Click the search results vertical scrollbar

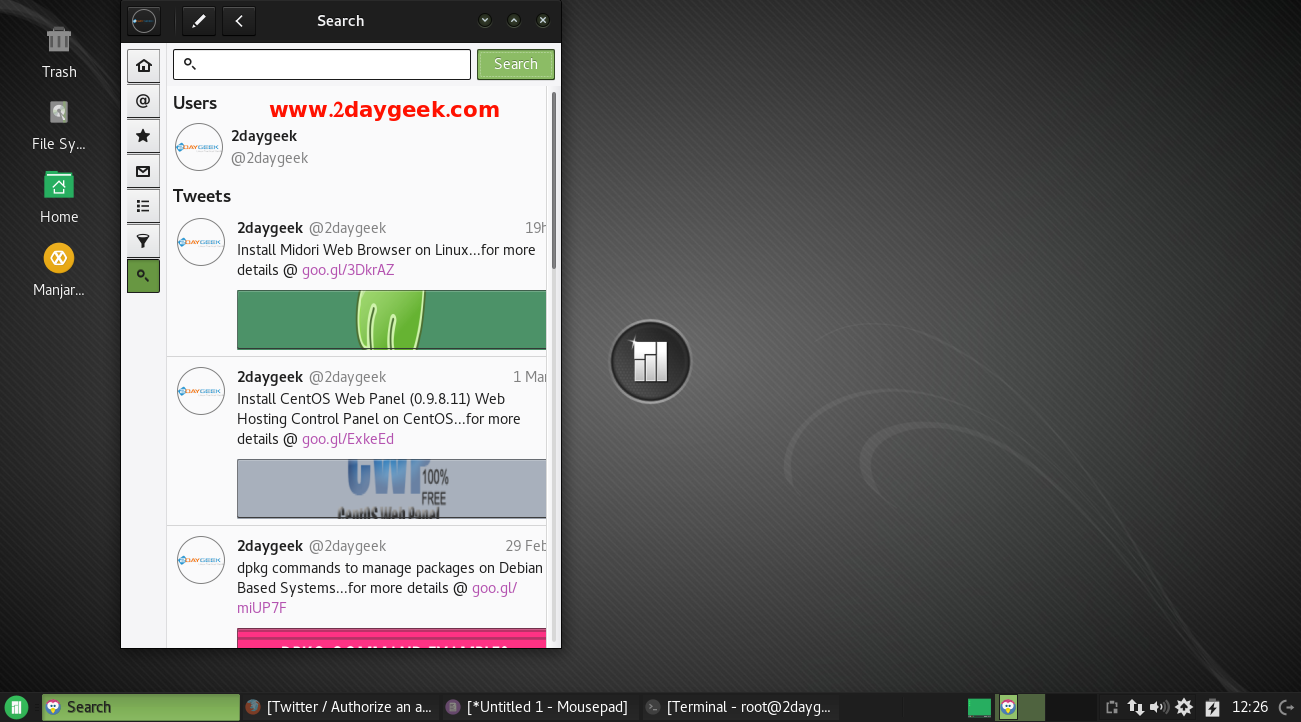click(554, 180)
